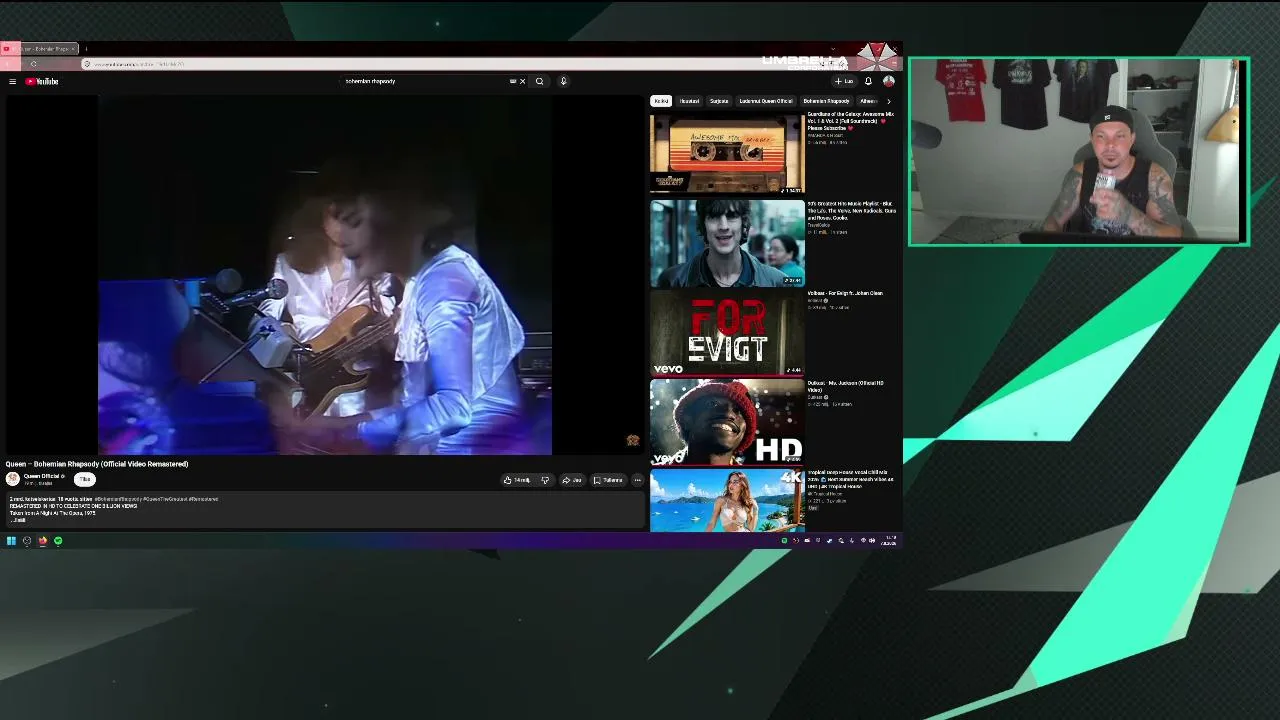Open the Windows Start menu
This screenshot has height=720, width=1280.
tap(11, 541)
